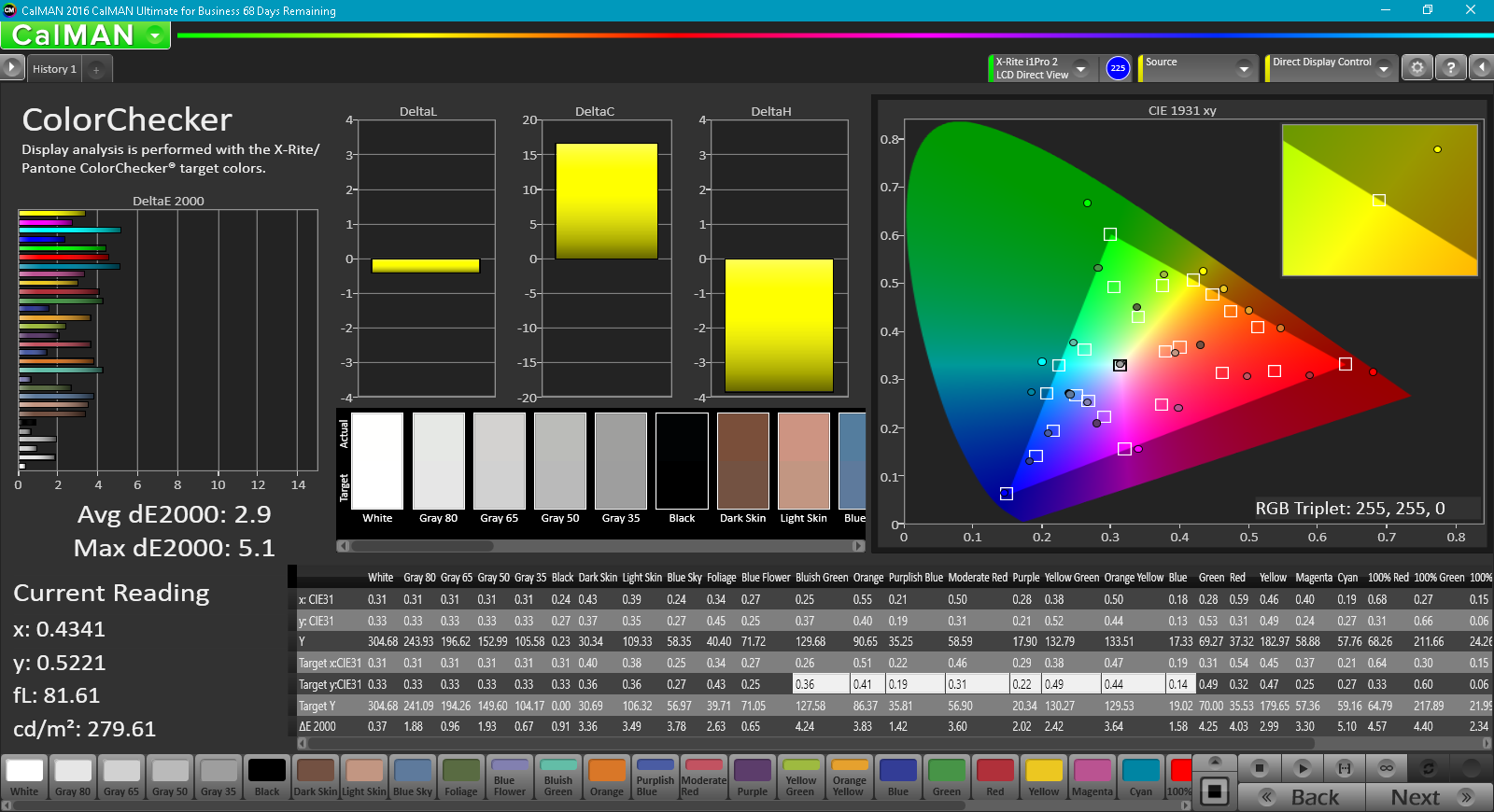Expand the left side panel arrow
The height and width of the screenshot is (812, 1494).
(x=11, y=68)
